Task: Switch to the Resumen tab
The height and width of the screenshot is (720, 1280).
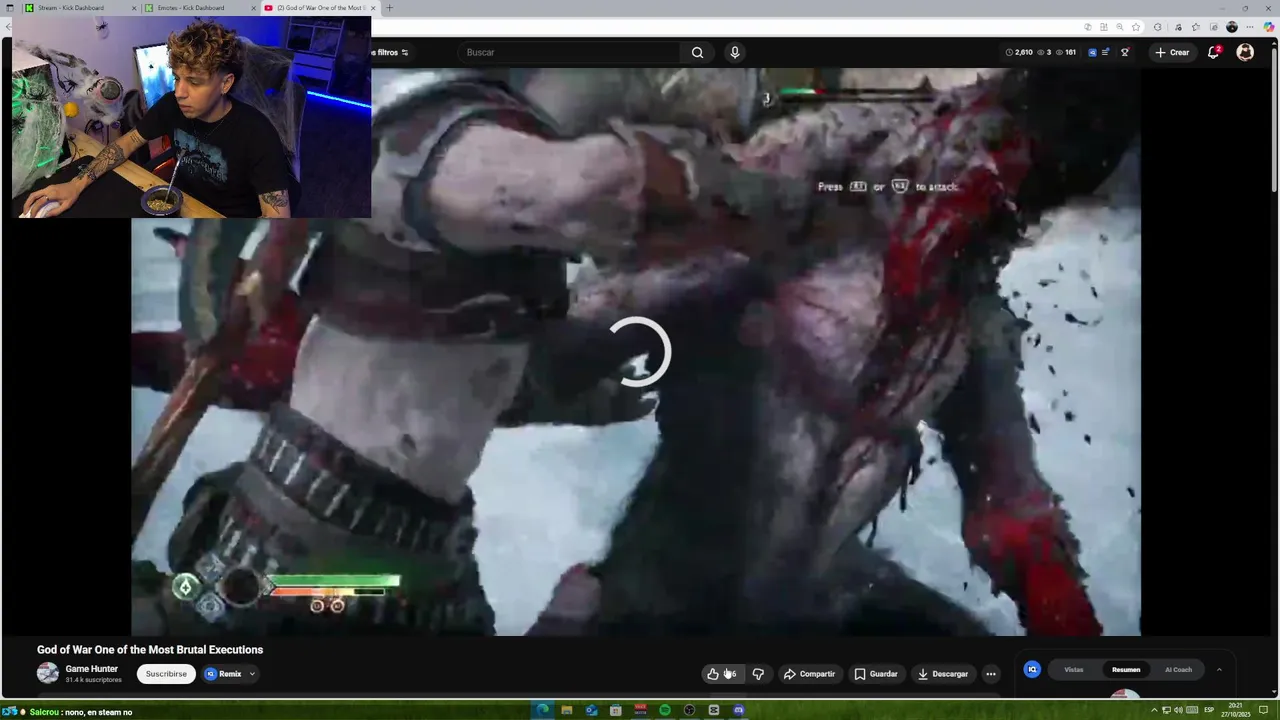Action: [1126, 670]
